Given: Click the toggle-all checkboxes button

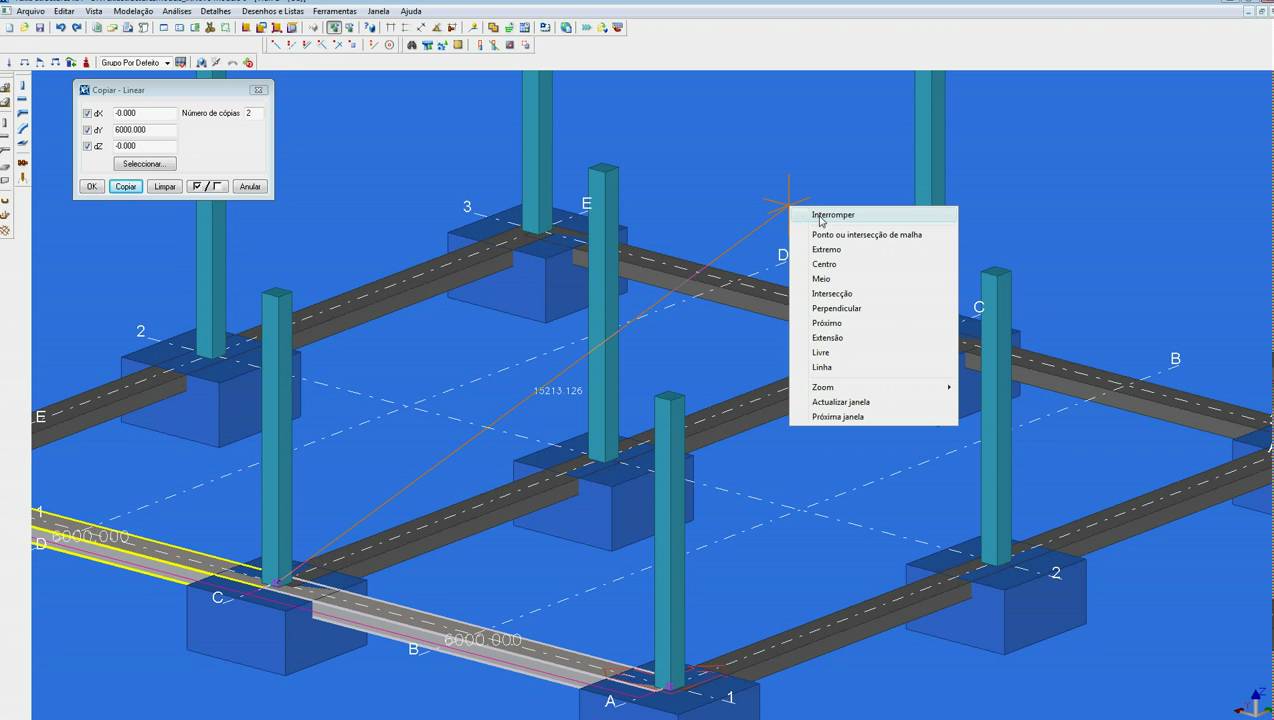Looking at the screenshot, I should 208,186.
